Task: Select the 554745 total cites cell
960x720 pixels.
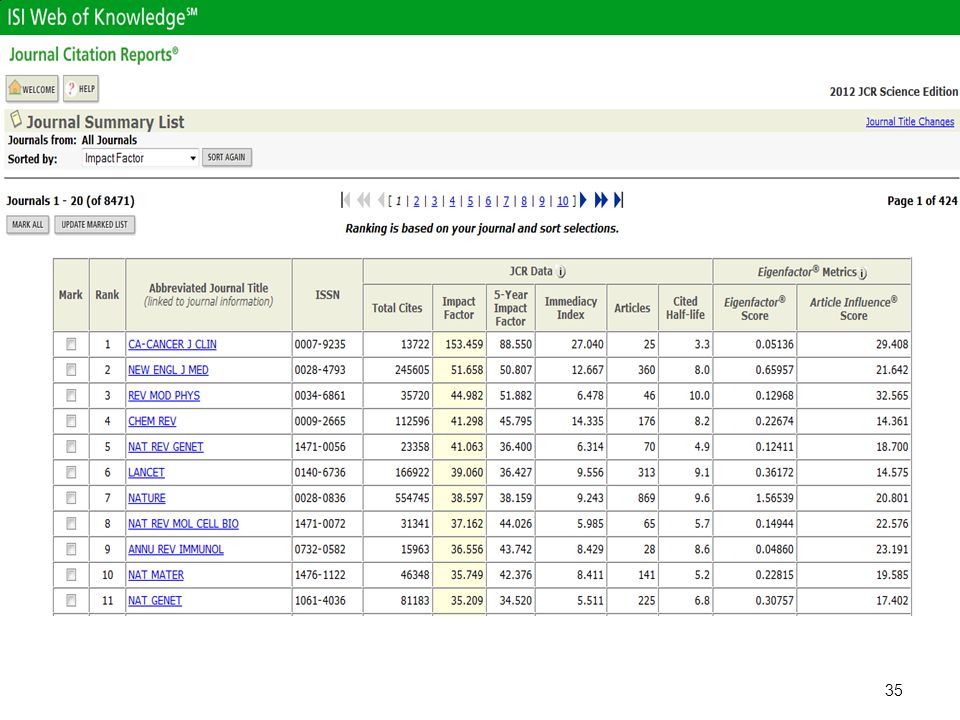Action: [397, 498]
